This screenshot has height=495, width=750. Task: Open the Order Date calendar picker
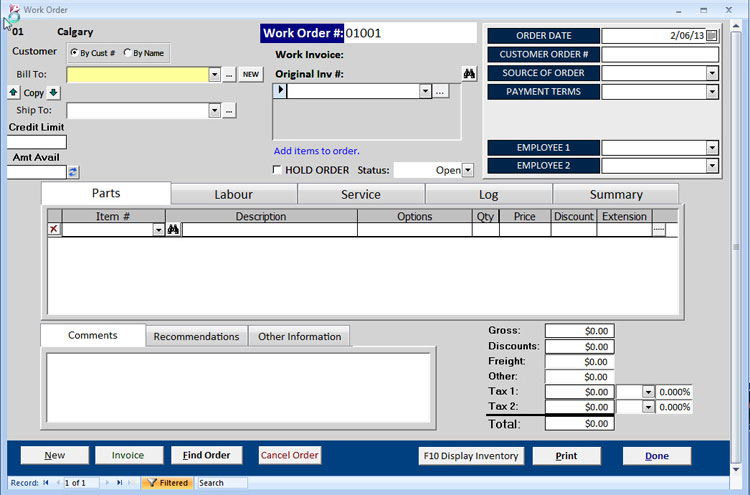point(711,36)
